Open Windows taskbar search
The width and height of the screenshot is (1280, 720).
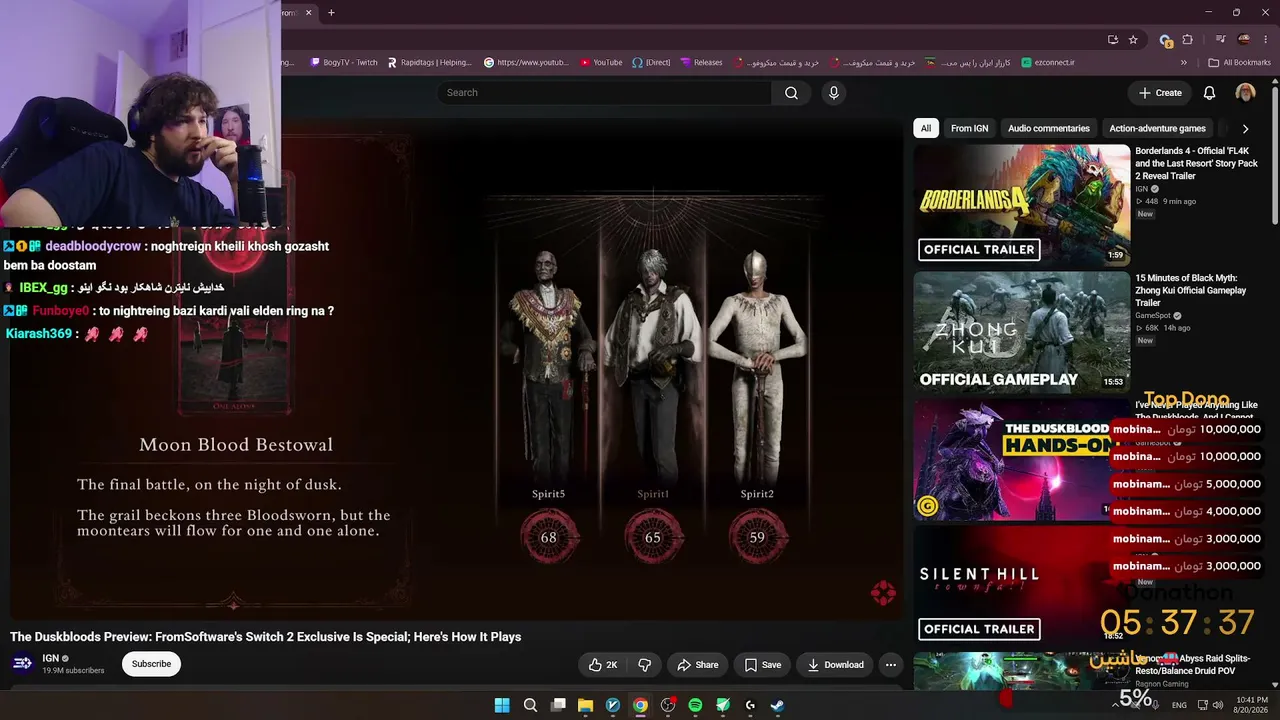click(530, 705)
